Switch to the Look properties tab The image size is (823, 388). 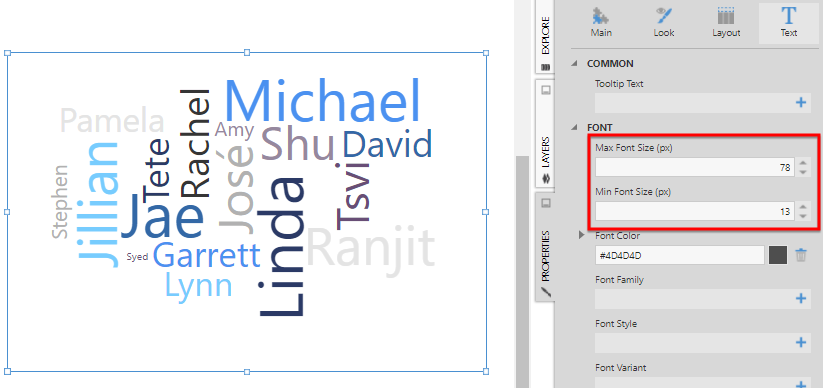tap(663, 23)
